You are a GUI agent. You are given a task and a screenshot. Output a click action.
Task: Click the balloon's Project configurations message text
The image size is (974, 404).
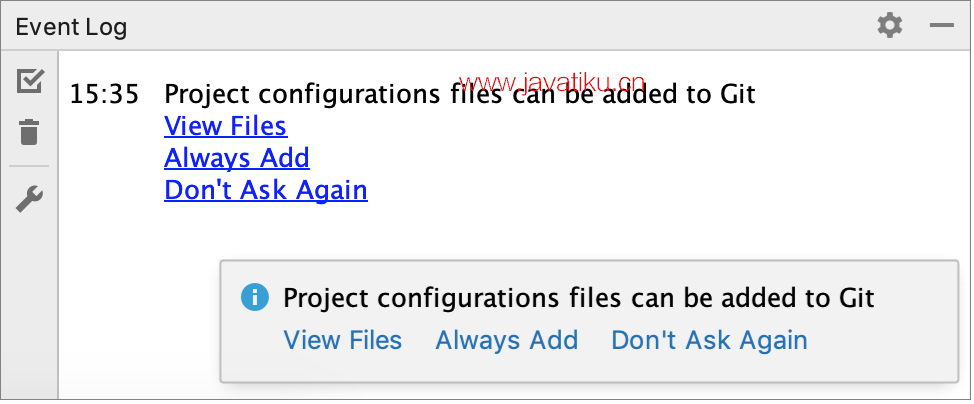(579, 298)
